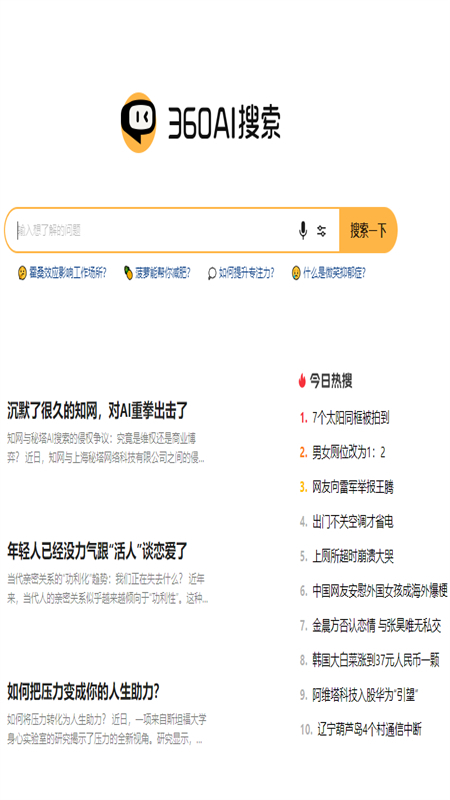450x800 pixels.
Task: Open hot search 阿维塔科技入股华为"引望"
Action: tap(365, 695)
